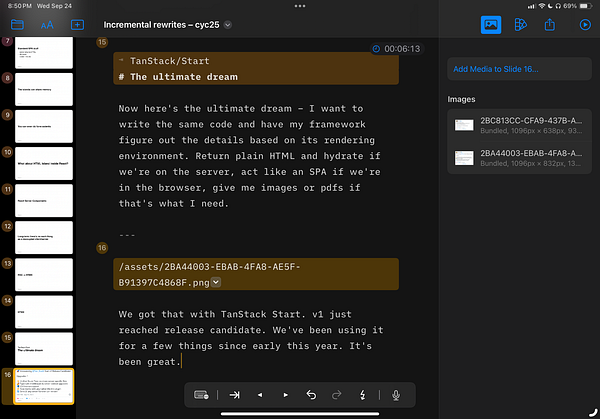Click the '---' slide separator text
Image resolution: width=600 pixels, height=419 pixels.
click(x=127, y=235)
